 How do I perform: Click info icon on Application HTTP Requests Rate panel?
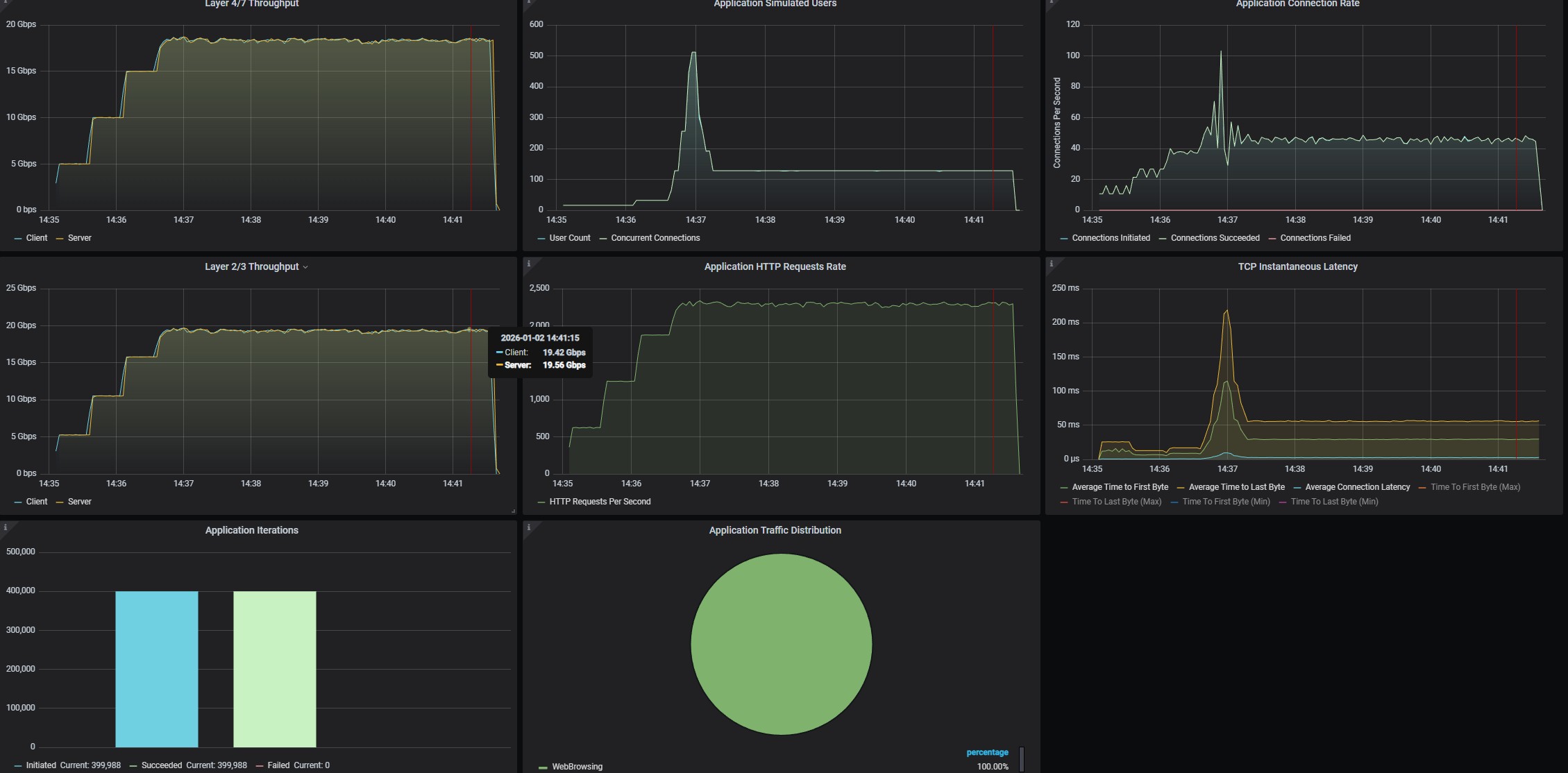point(529,264)
